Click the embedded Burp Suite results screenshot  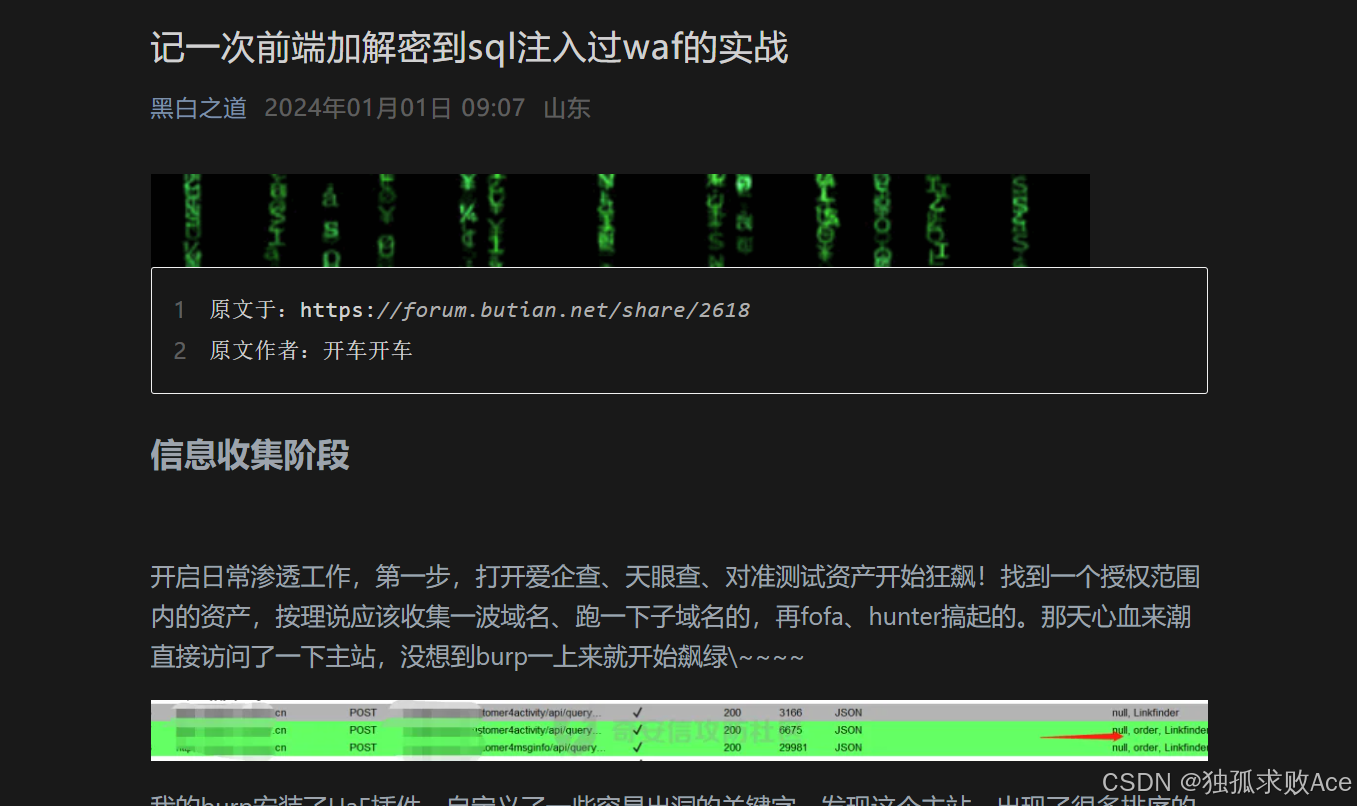pos(679,730)
